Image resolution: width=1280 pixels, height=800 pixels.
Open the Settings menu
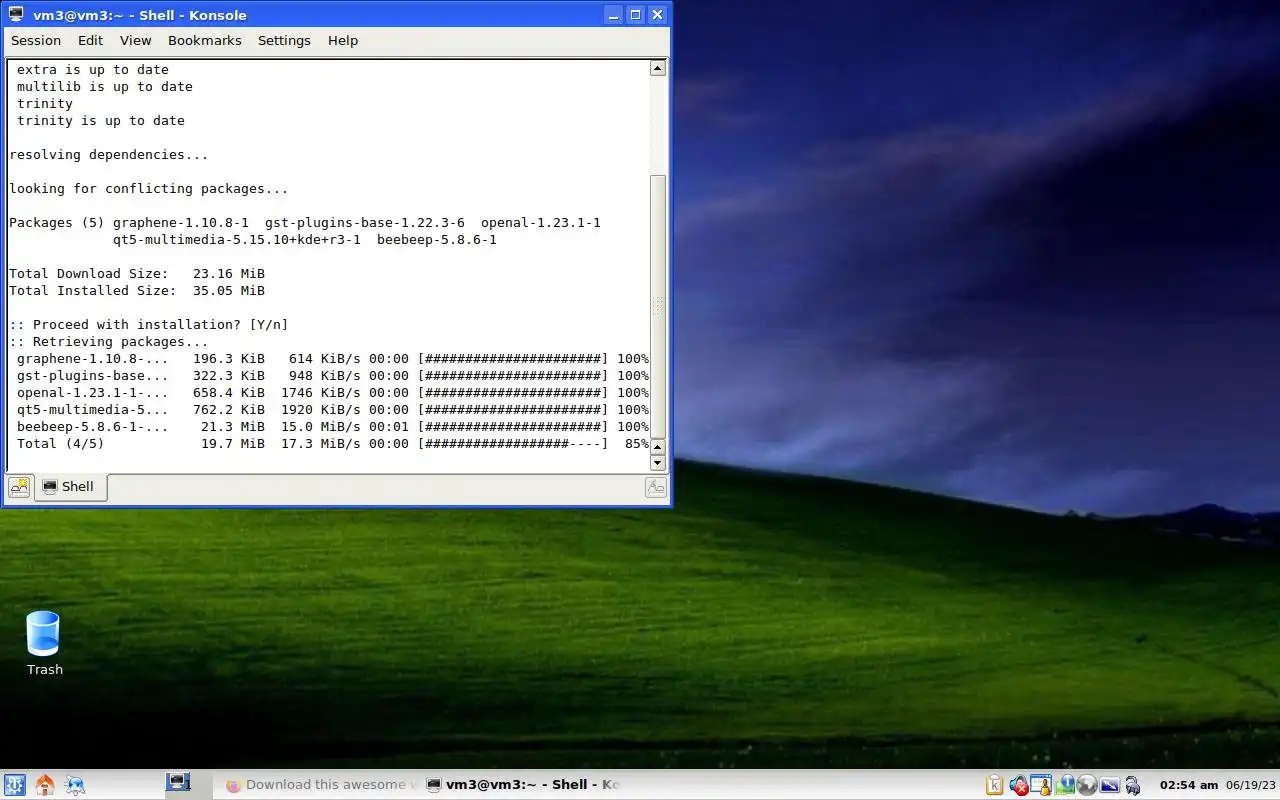click(x=284, y=40)
